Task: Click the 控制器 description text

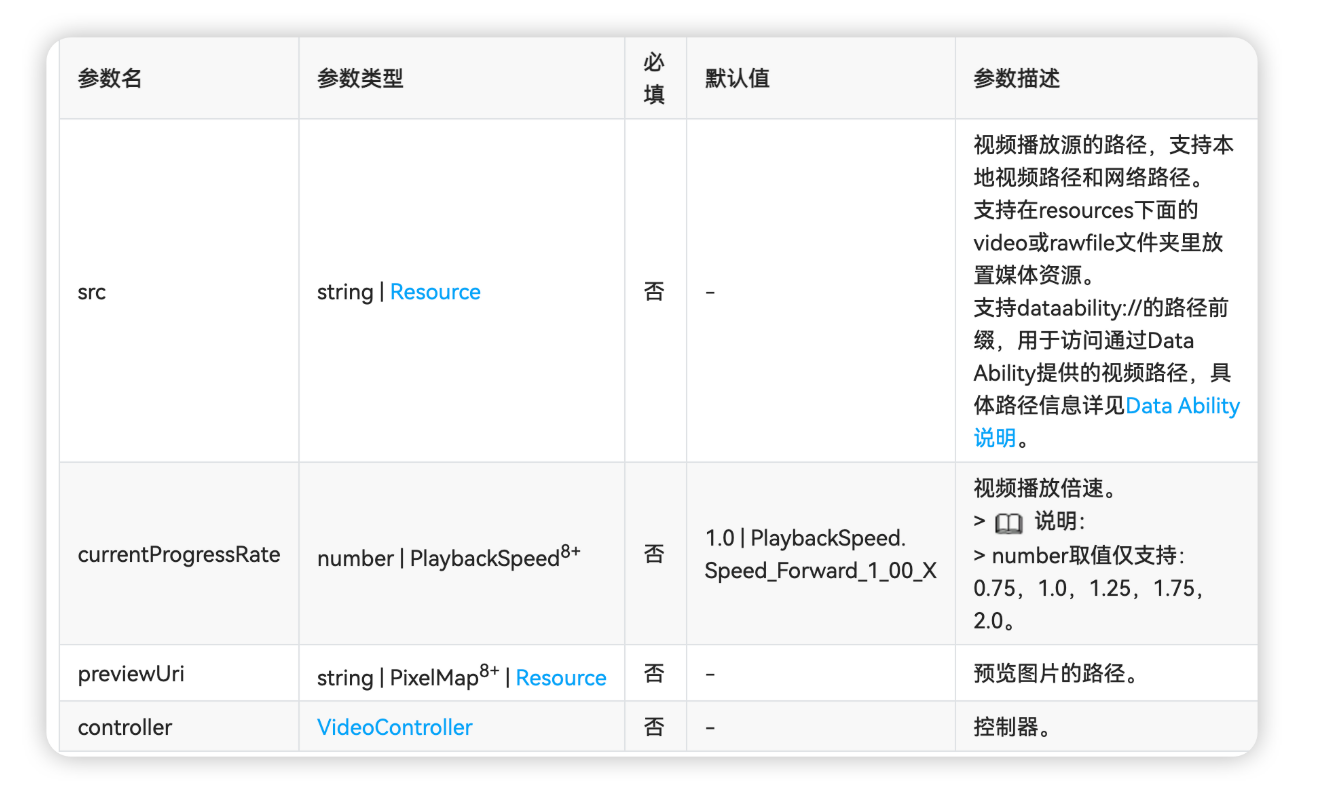Action: (1012, 727)
